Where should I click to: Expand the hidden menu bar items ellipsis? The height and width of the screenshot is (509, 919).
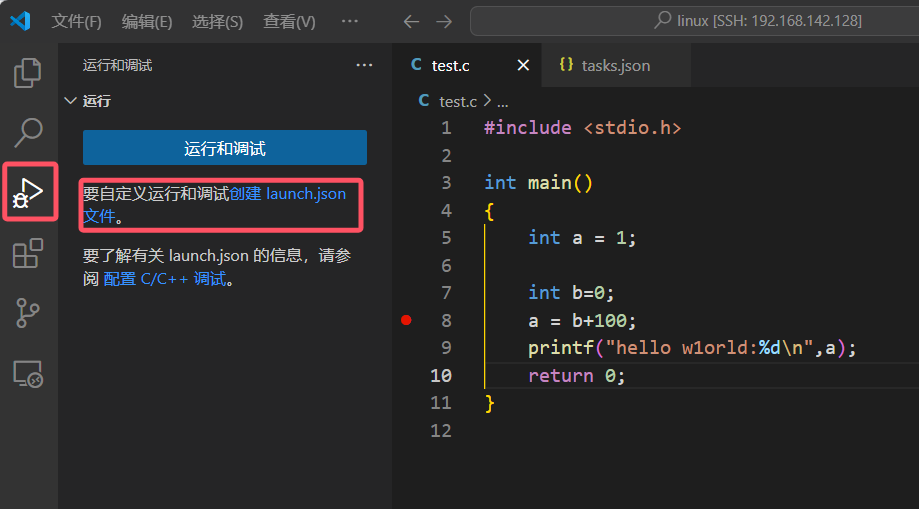pyautogui.click(x=349, y=21)
